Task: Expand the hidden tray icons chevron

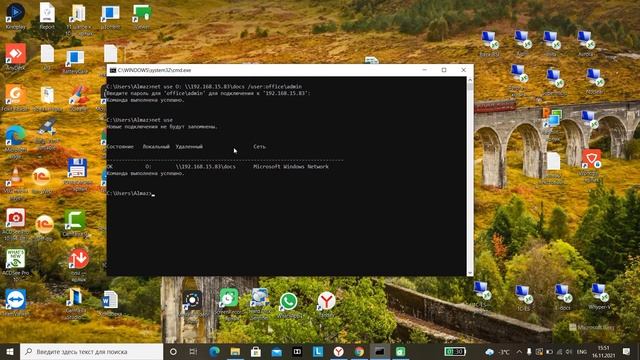Action: 519,352
